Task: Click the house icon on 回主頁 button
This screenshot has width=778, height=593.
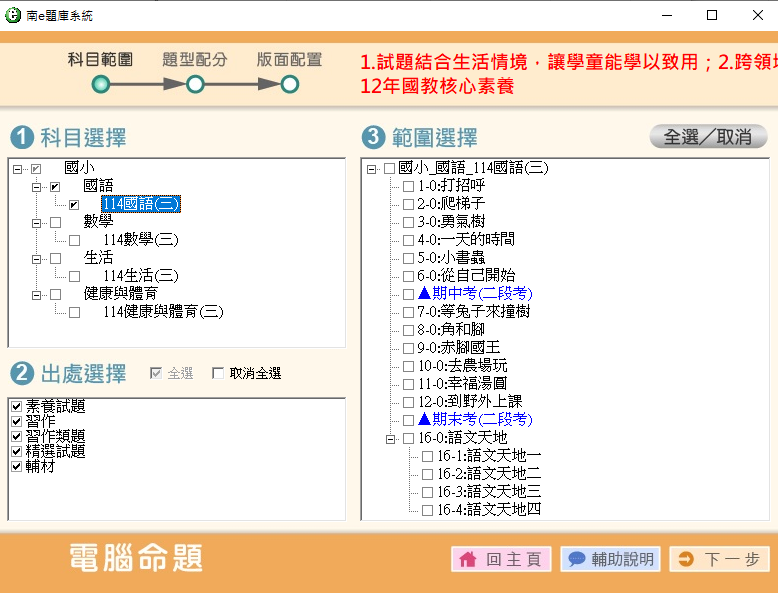Action: [x=467, y=559]
